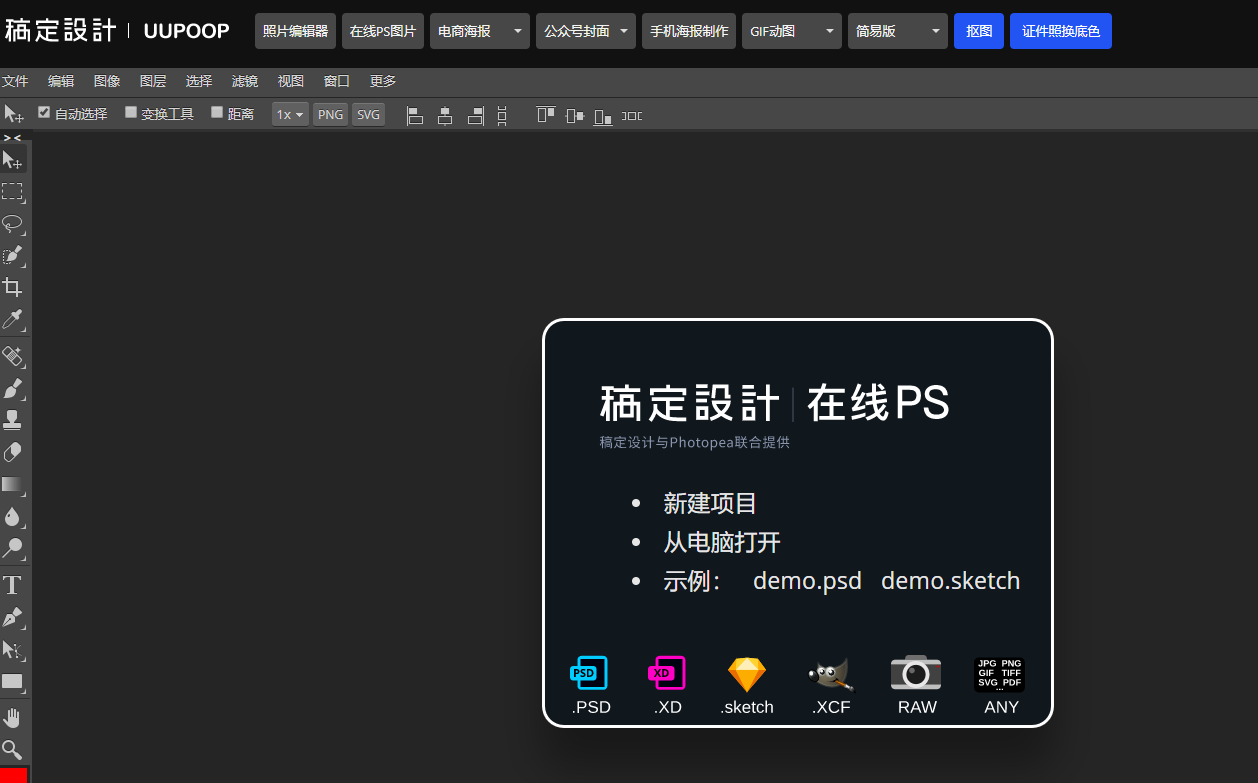Click align vertical centers icon
This screenshot has height=783, width=1258.
574,116
